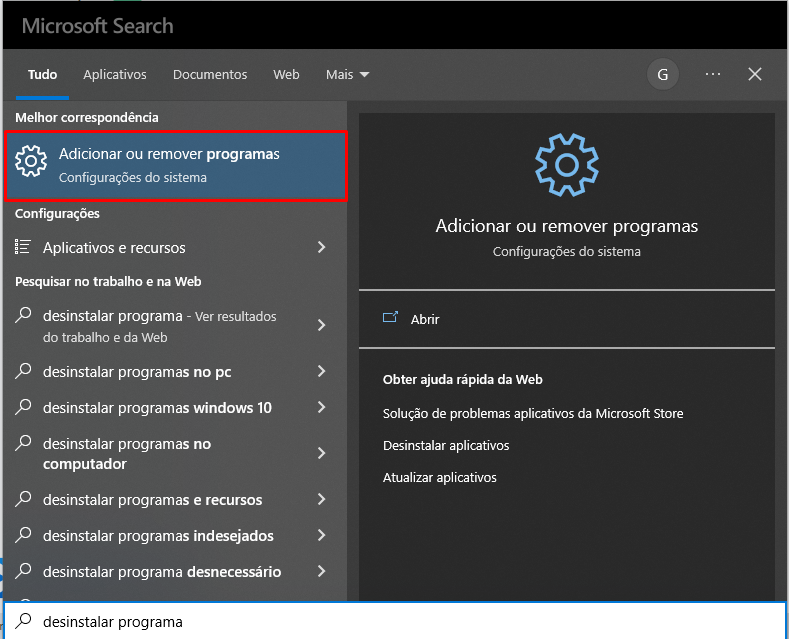Expand 'desinstalar programas no computador' arrow

click(322, 453)
